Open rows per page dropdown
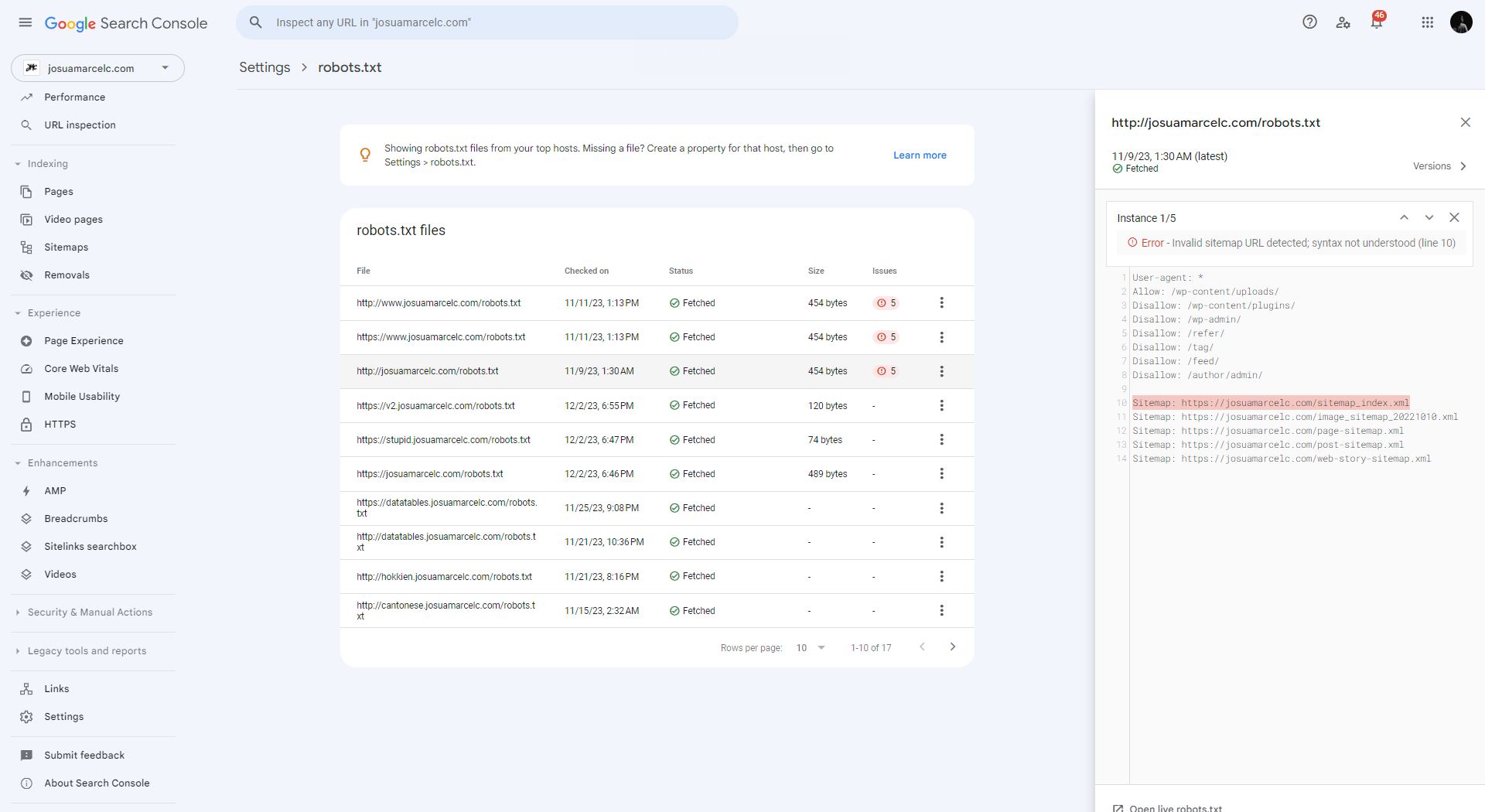 coord(811,648)
